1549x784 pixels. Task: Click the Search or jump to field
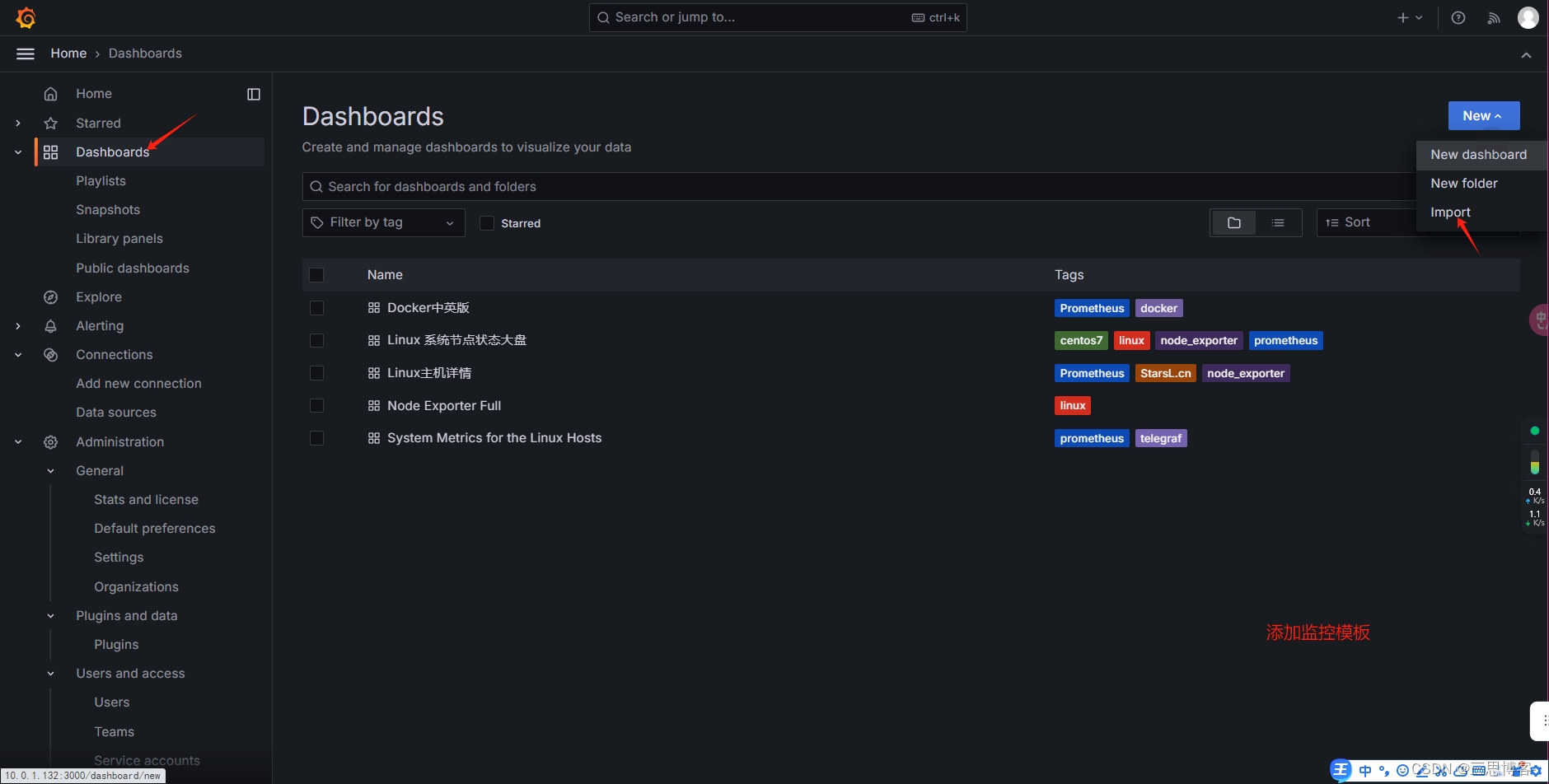pos(777,17)
